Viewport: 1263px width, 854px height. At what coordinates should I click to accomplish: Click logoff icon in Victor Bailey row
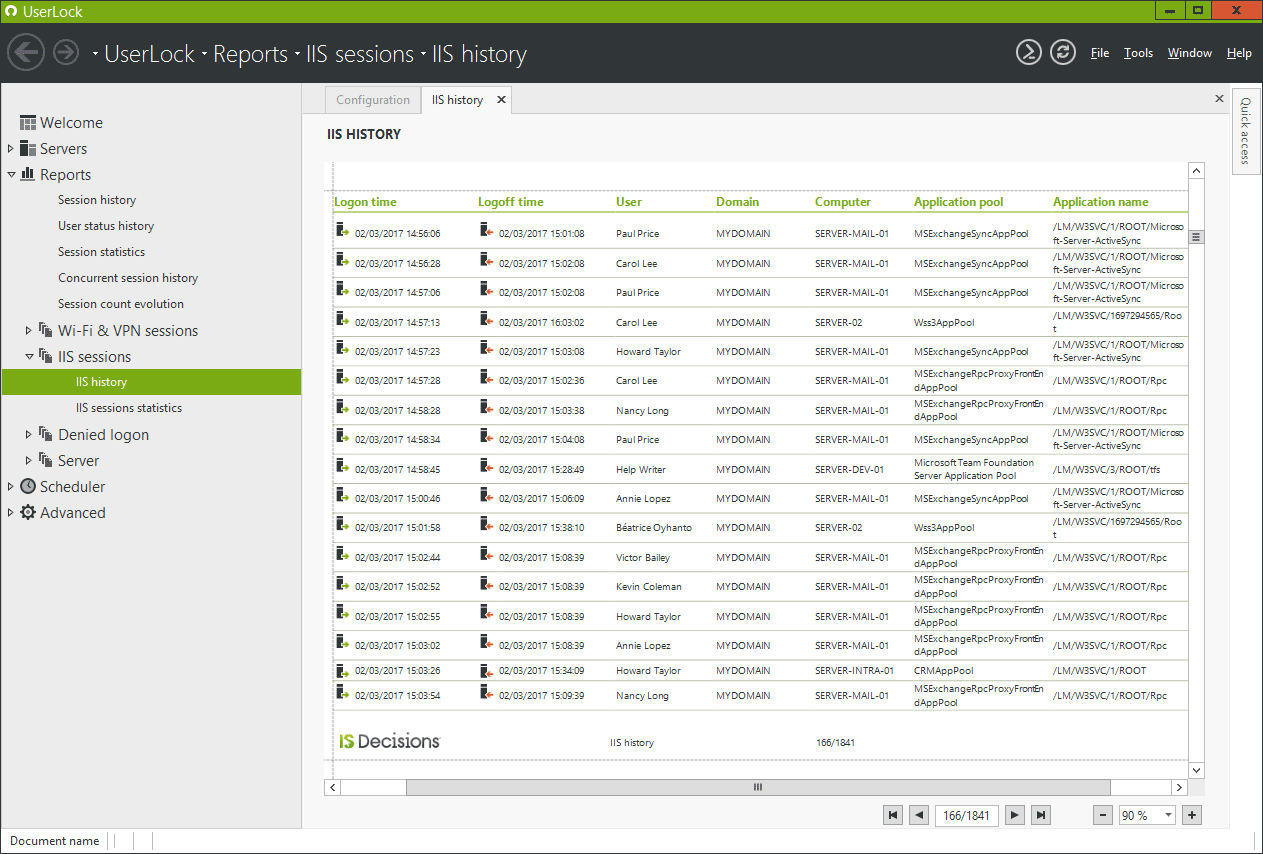(x=486, y=555)
